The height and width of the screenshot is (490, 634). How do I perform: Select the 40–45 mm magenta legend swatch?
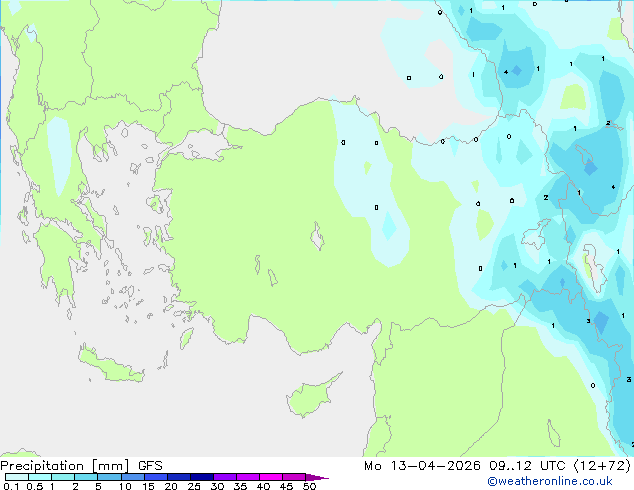pos(271,477)
